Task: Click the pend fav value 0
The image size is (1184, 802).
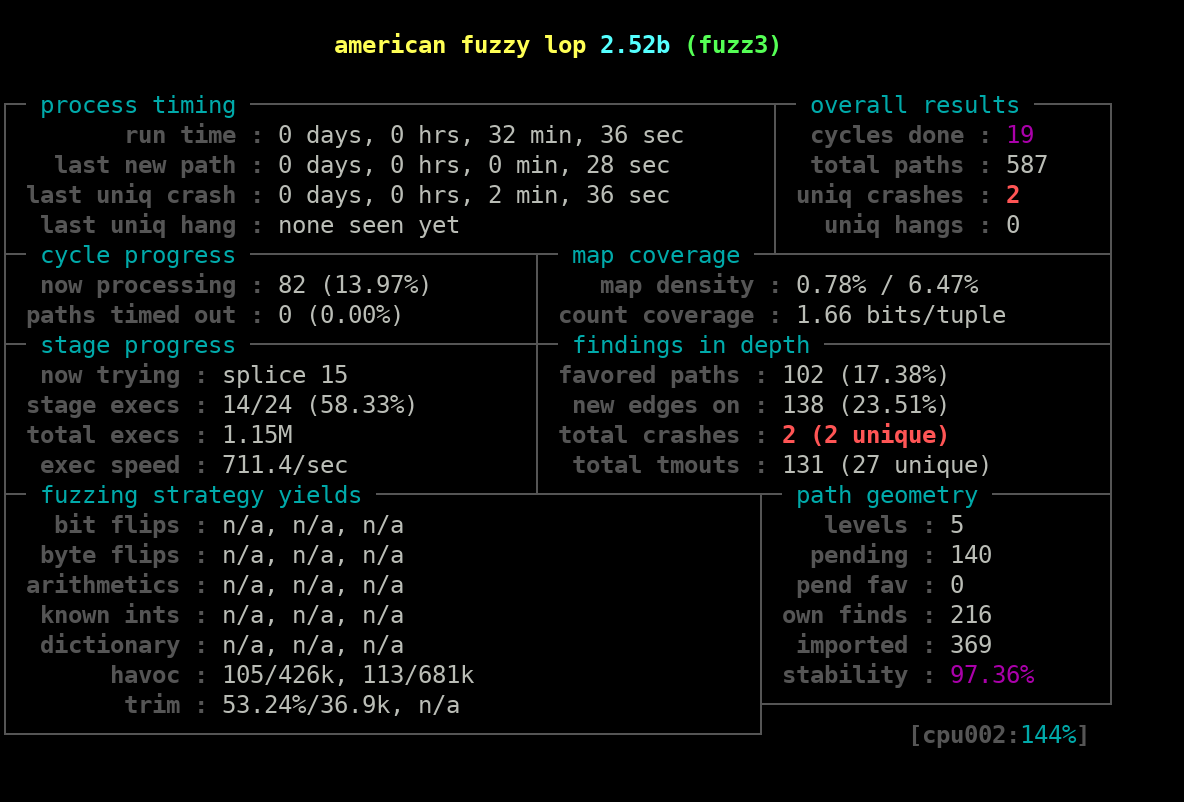Action: [957, 585]
